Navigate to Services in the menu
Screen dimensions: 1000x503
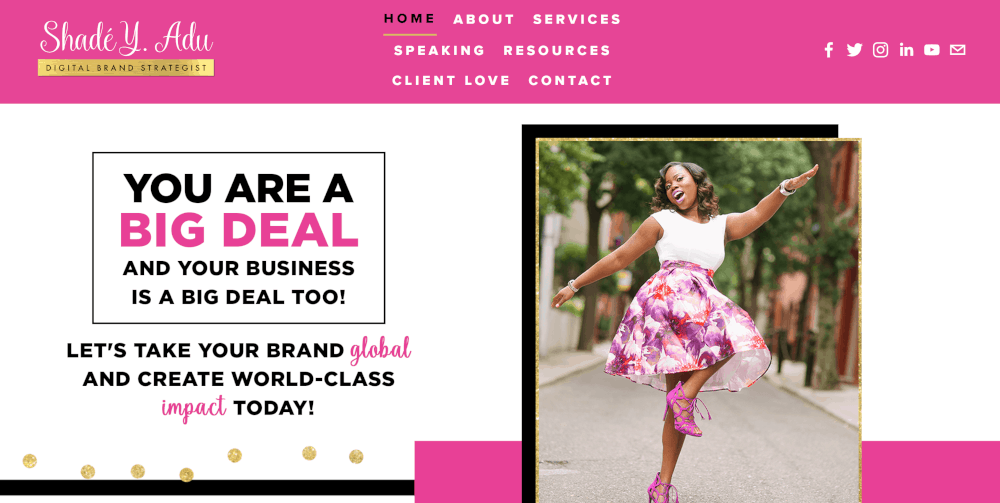577,20
